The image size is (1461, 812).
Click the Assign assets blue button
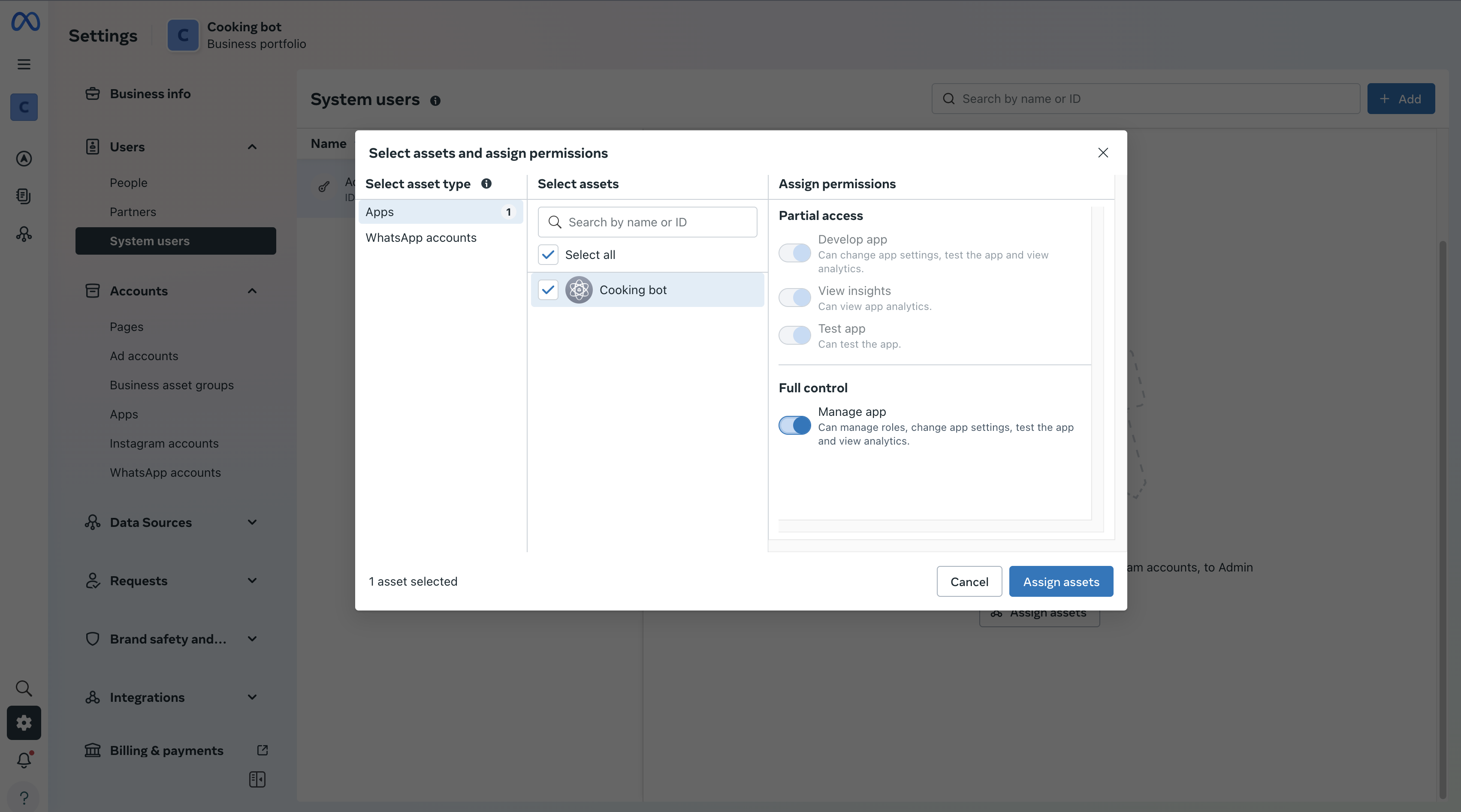1061,581
